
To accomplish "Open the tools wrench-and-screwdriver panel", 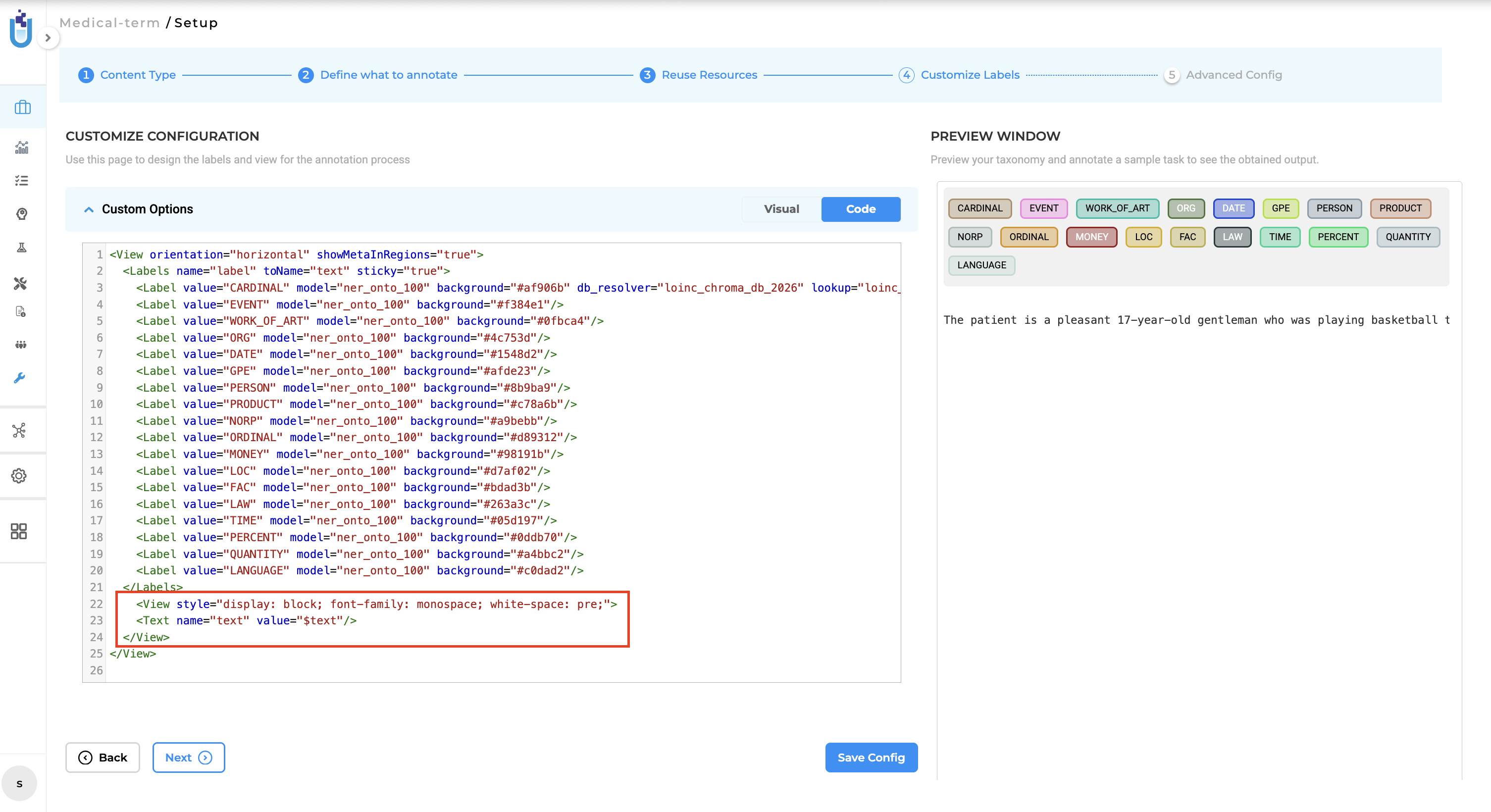I will (21, 284).
